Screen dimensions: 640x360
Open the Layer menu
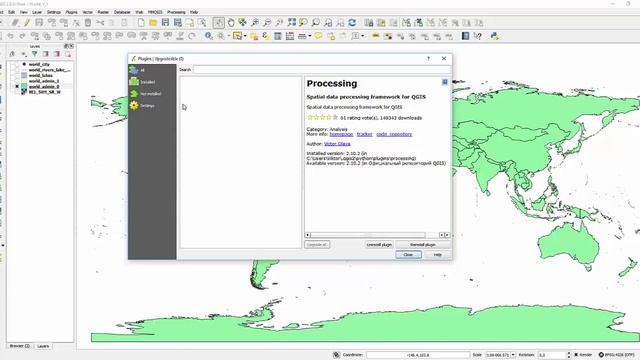click(x=37, y=12)
